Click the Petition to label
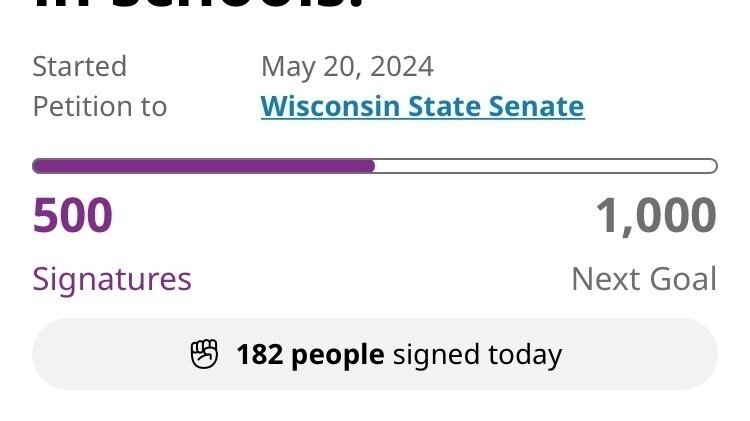Image resolution: width=750 pixels, height=421 pixels. [100, 106]
